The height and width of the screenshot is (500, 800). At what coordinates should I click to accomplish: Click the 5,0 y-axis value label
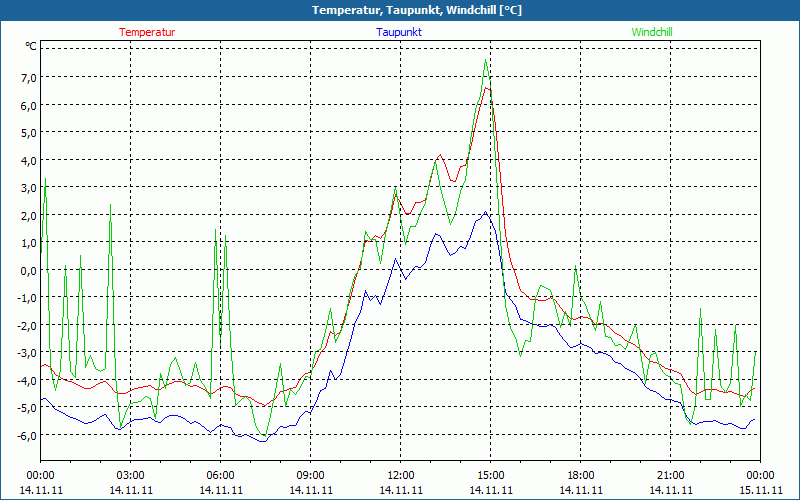point(27,133)
